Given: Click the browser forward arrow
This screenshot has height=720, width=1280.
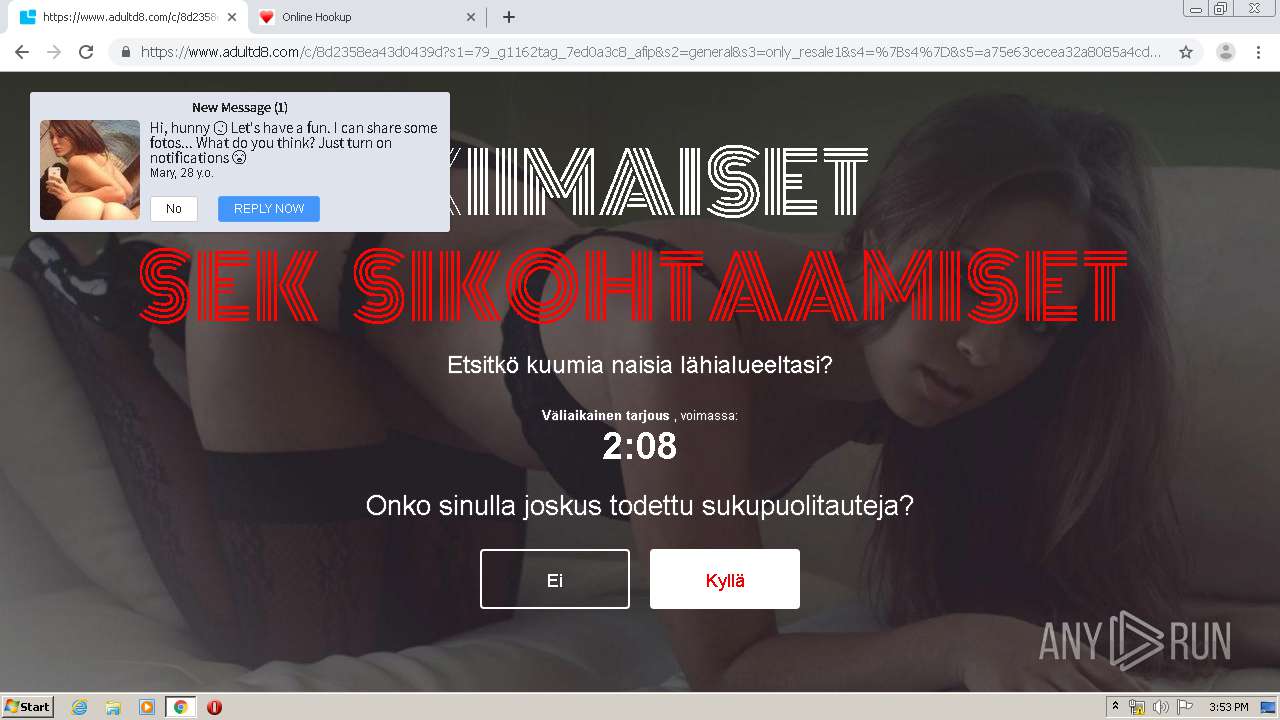Looking at the screenshot, I should coord(54,52).
